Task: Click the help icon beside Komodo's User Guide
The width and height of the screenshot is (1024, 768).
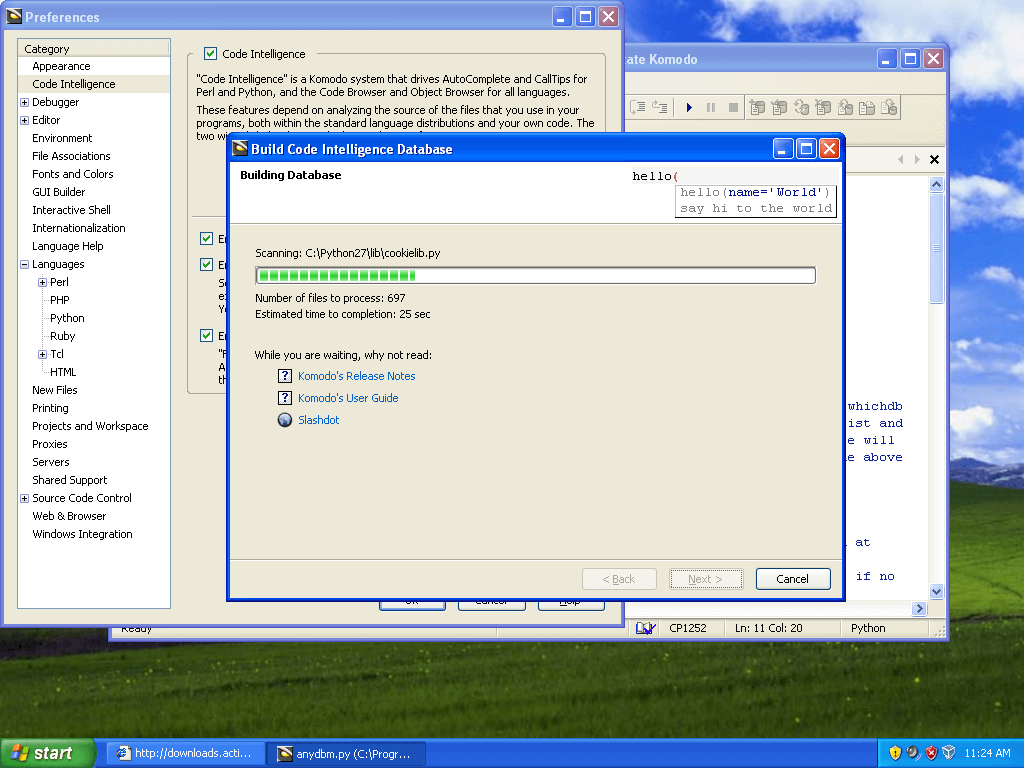Action: pyautogui.click(x=285, y=398)
